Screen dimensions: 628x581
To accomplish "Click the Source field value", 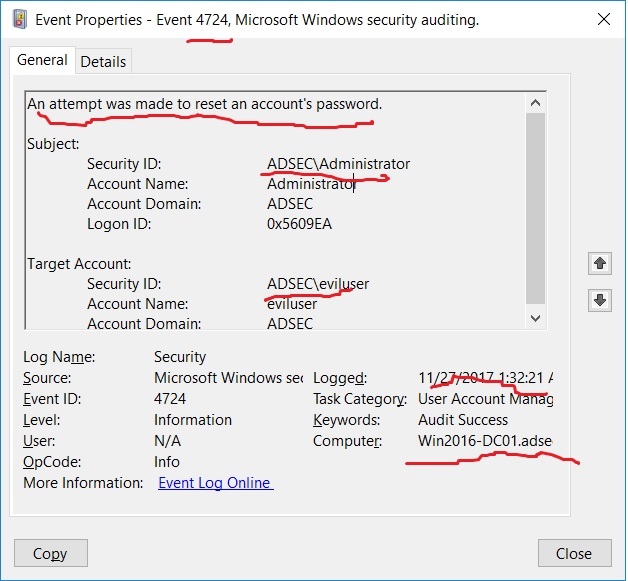I will (229, 378).
